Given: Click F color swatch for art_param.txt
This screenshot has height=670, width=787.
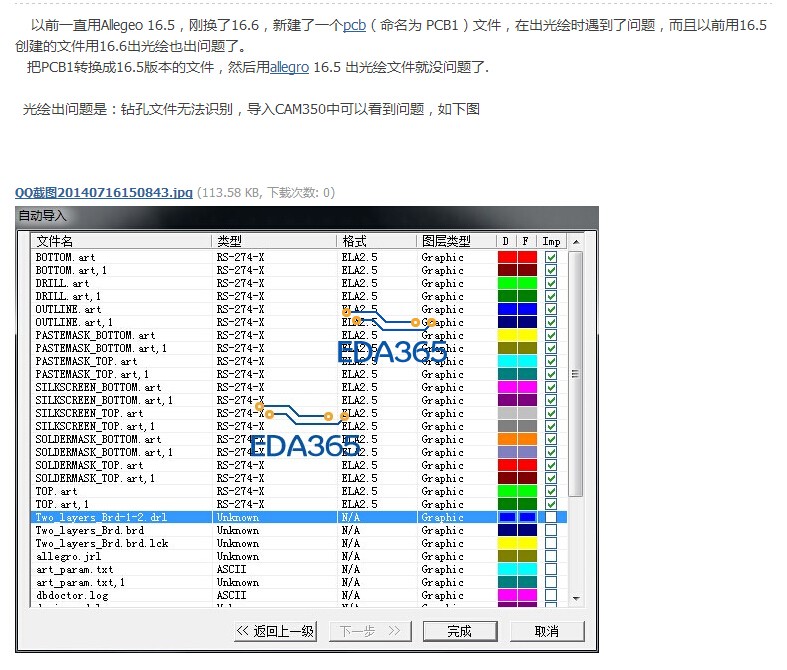Looking at the screenshot, I should [528, 569].
